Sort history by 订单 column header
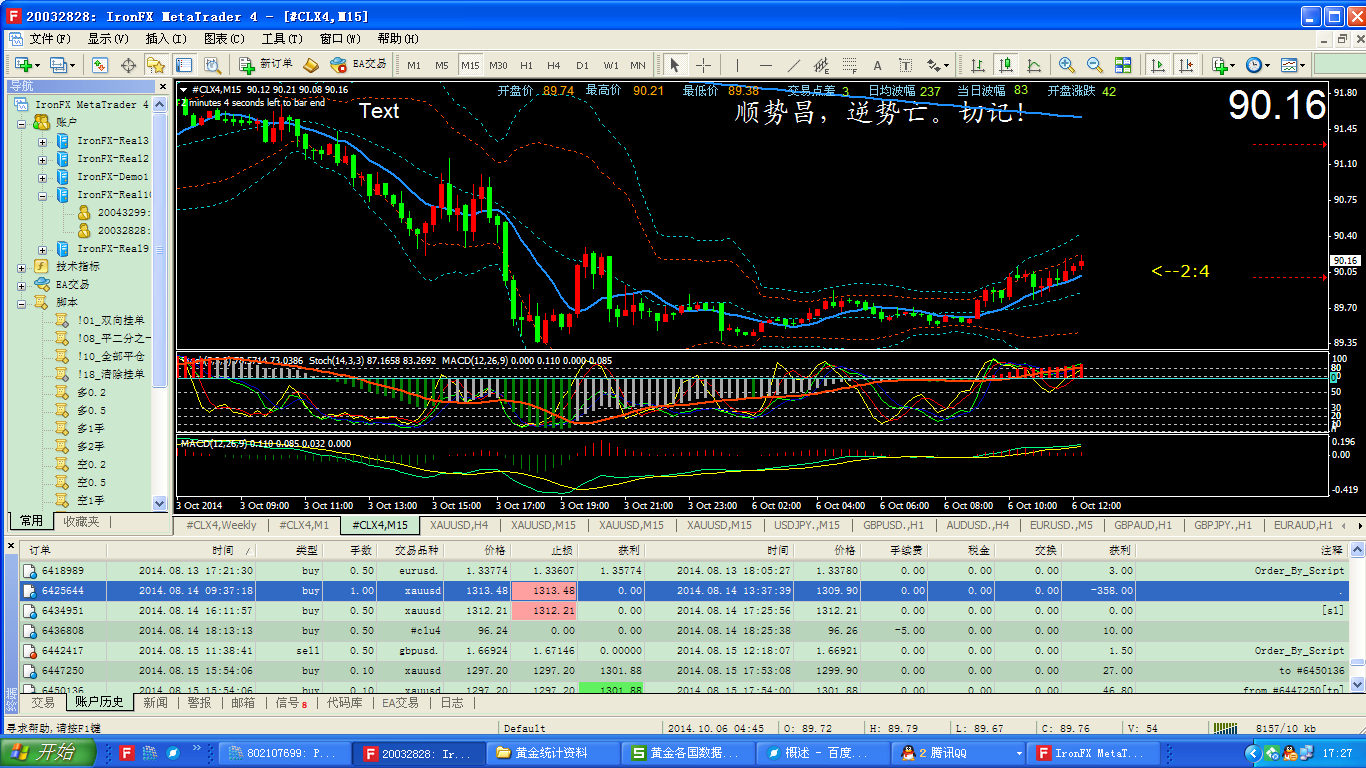The width and height of the screenshot is (1366, 768). 64,550
